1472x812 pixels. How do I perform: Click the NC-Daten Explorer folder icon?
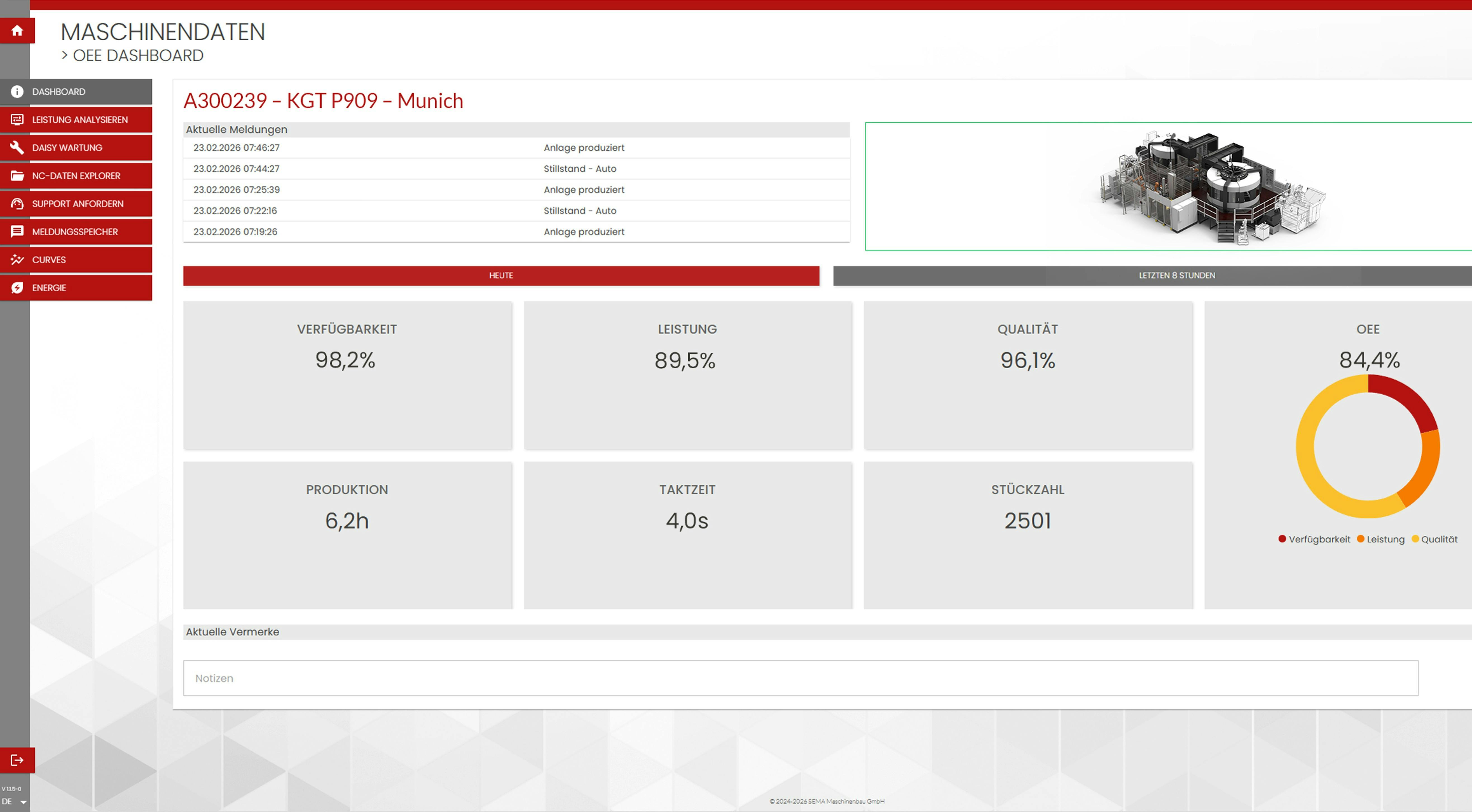pyautogui.click(x=17, y=176)
